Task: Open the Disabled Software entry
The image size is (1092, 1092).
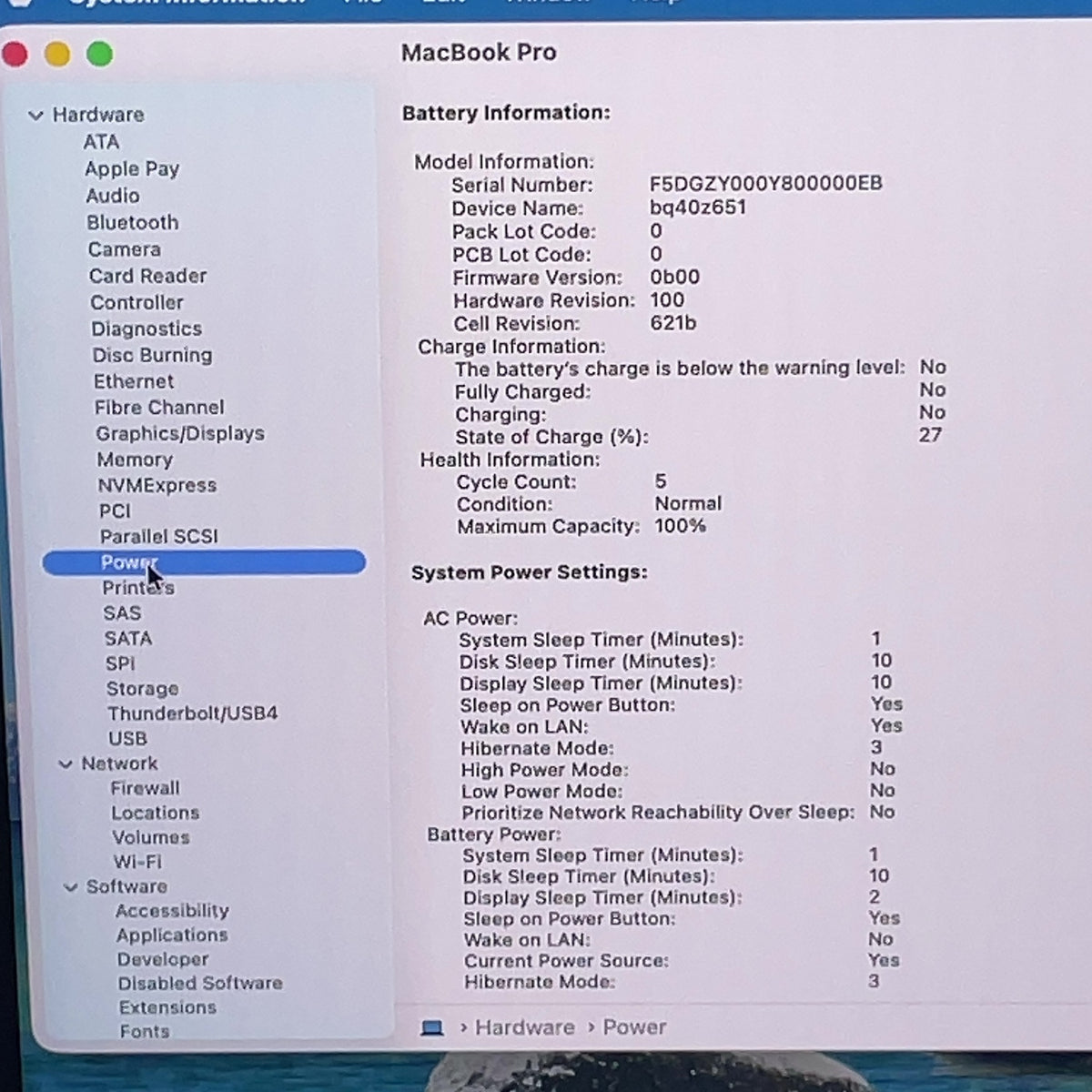Action: coord(200,983)
